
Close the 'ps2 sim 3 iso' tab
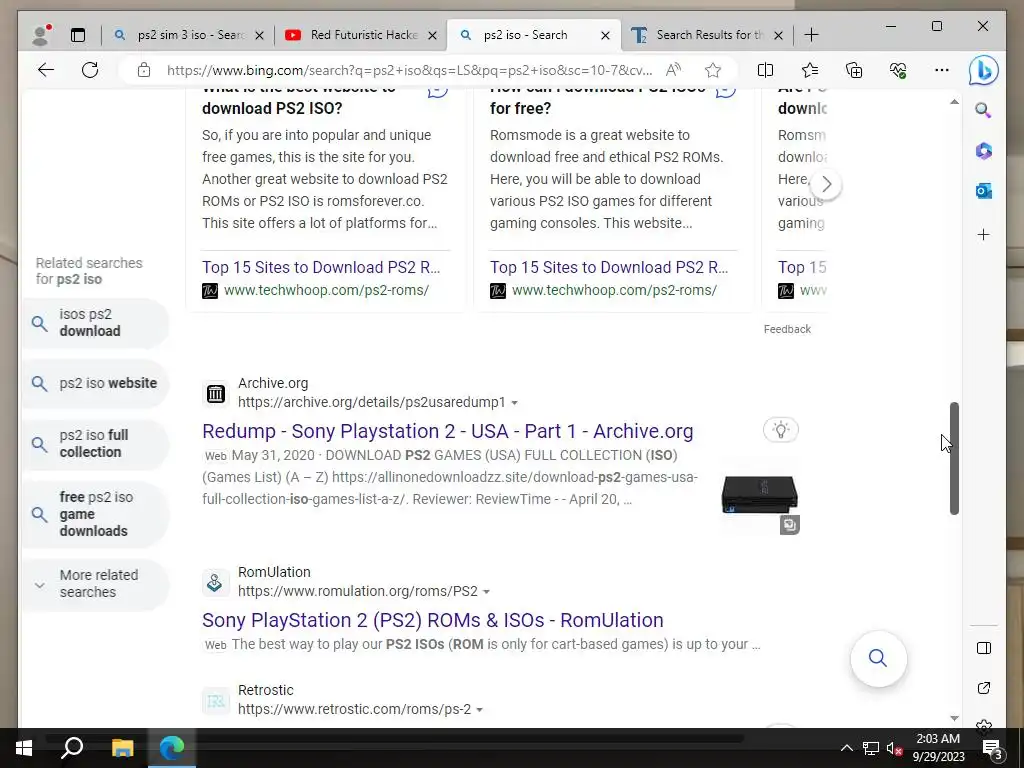click(259, 35)
